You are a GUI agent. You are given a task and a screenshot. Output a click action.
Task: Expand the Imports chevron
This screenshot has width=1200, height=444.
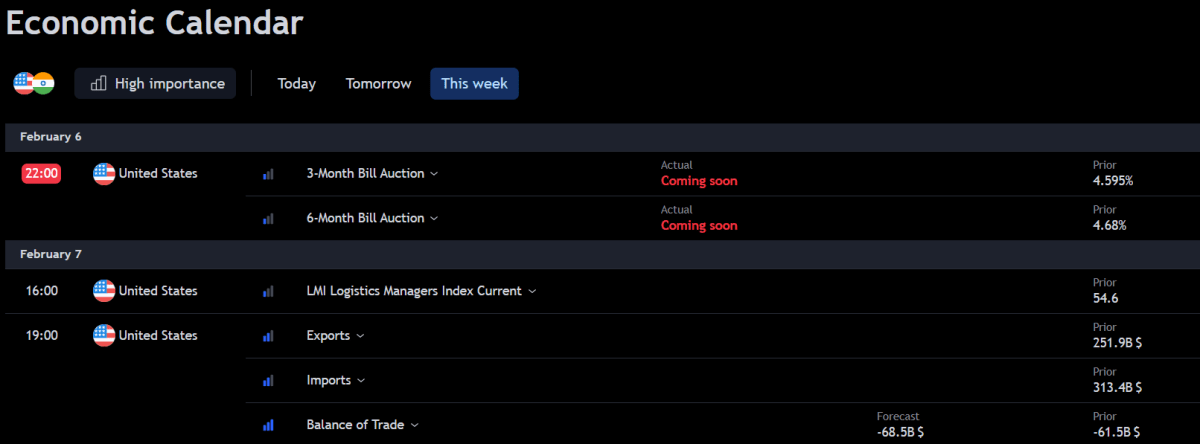click(361, 381)
